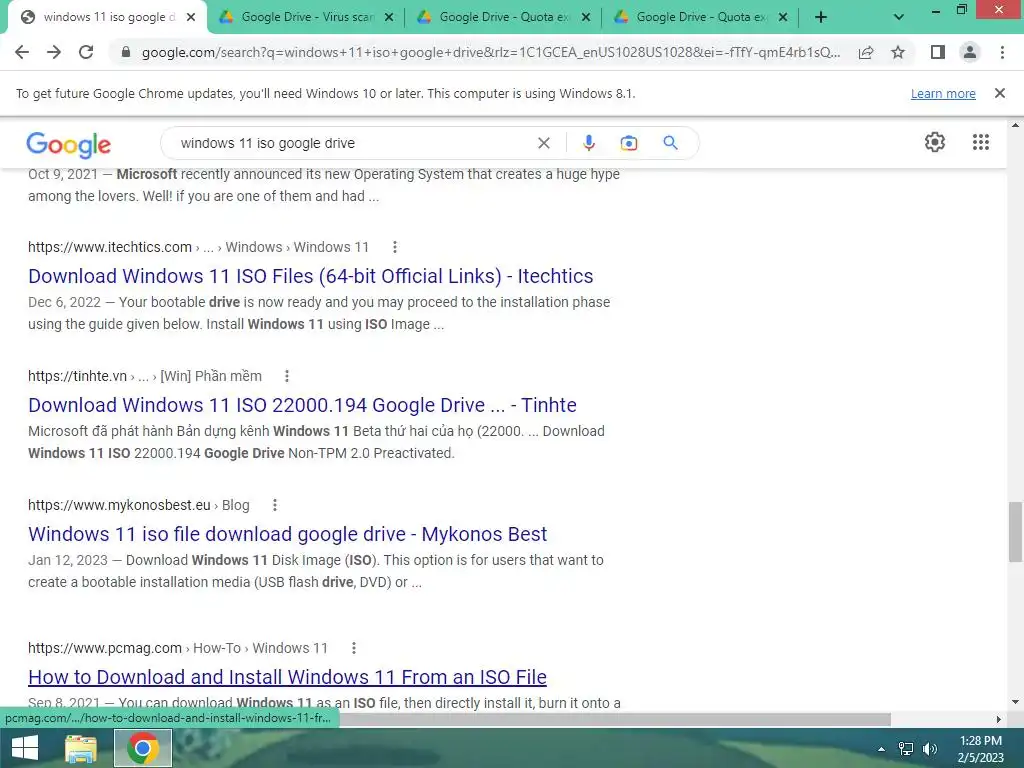This screenshot has width=1024, height=768.
Task: Go back to previous page
Action: (x=22, y=52)
